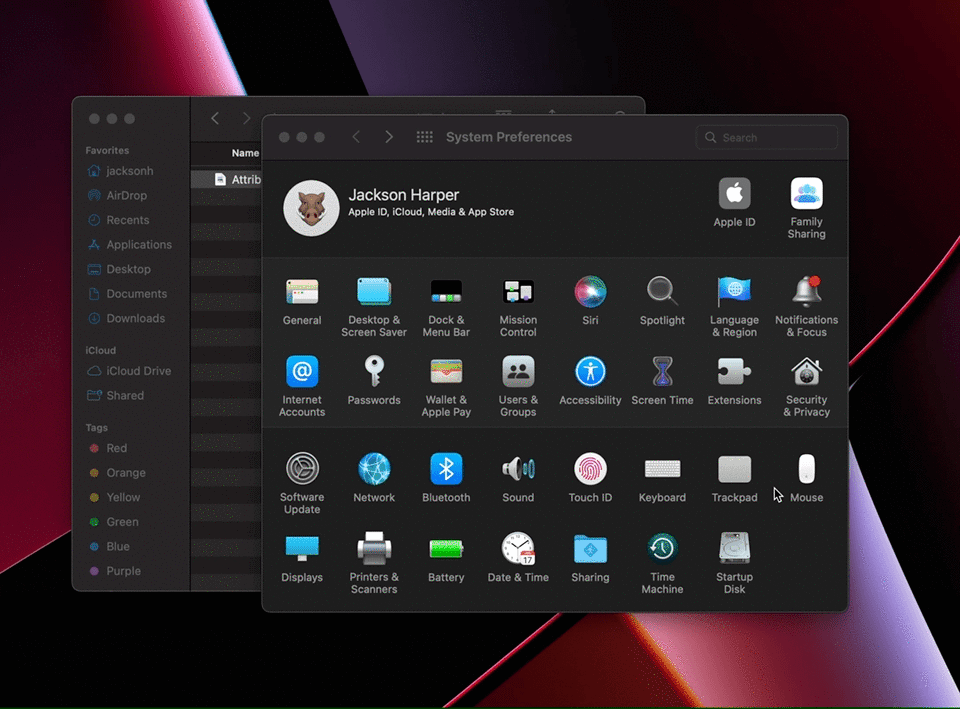Open Wallet & Apple Pay pane
The width and height of the screenshot is (960, 709).
click(446, 386)
